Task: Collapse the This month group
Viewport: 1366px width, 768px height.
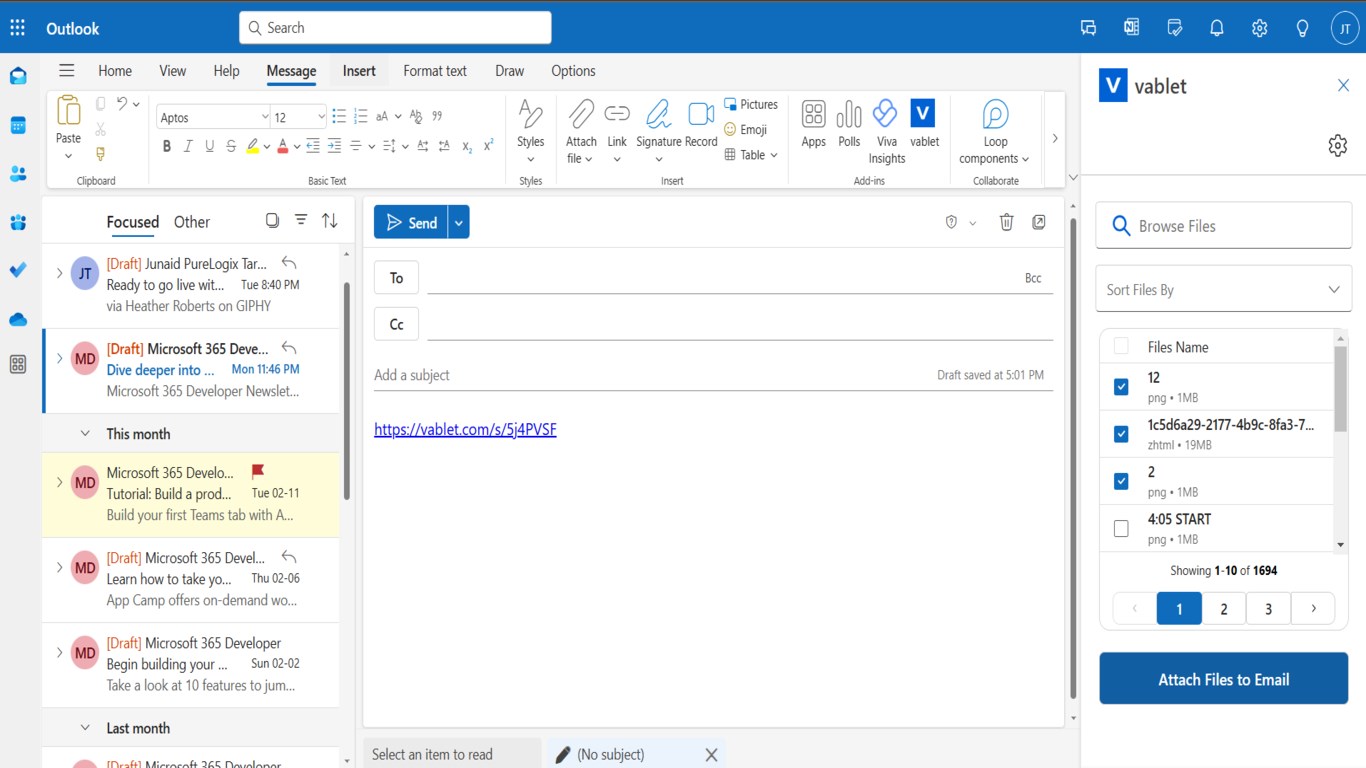Action: pyautogui.click(x=85, y=434)
